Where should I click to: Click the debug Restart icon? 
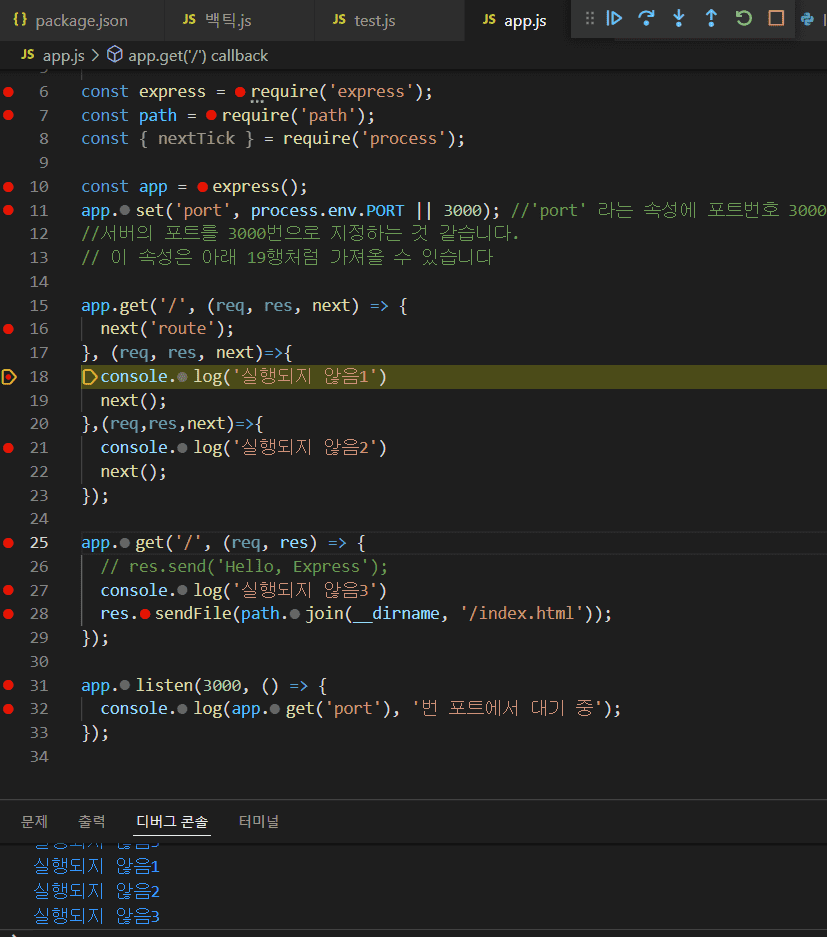(x=743, y=19)
